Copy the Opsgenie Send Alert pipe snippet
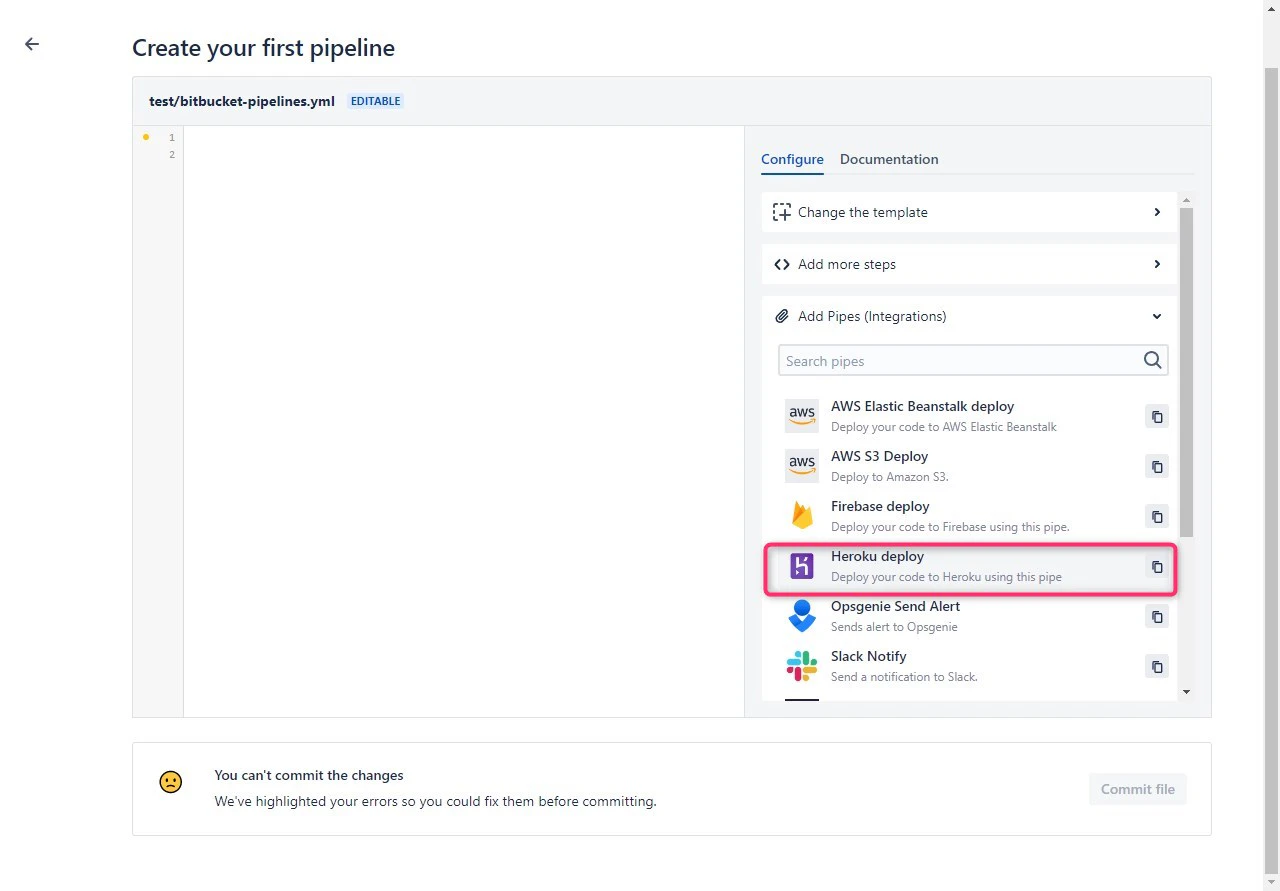 [1157, 617]
